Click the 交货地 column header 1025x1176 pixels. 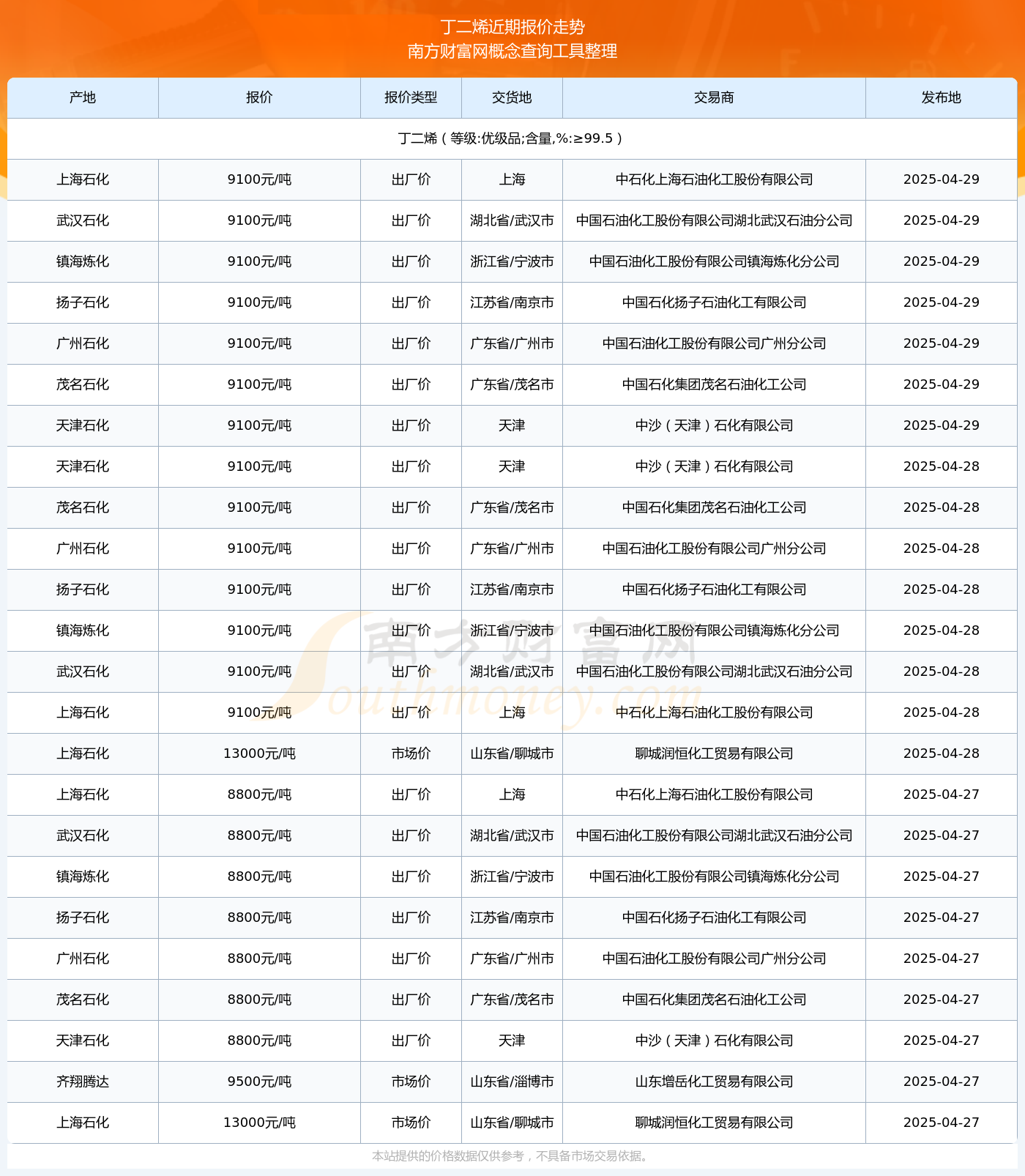(512, 97)
